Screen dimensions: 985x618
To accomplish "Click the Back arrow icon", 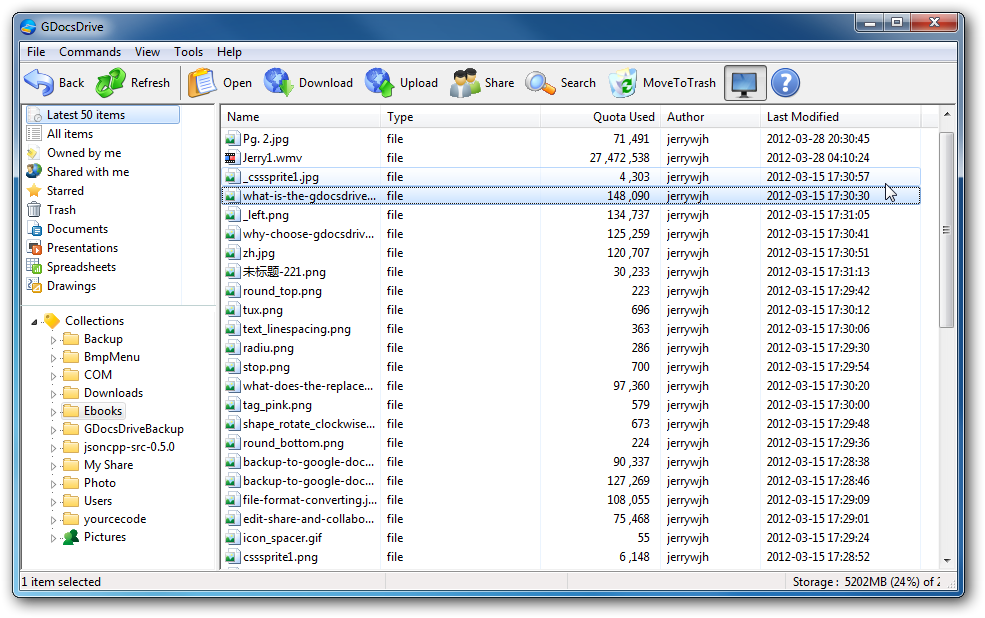I will point(39,83).
